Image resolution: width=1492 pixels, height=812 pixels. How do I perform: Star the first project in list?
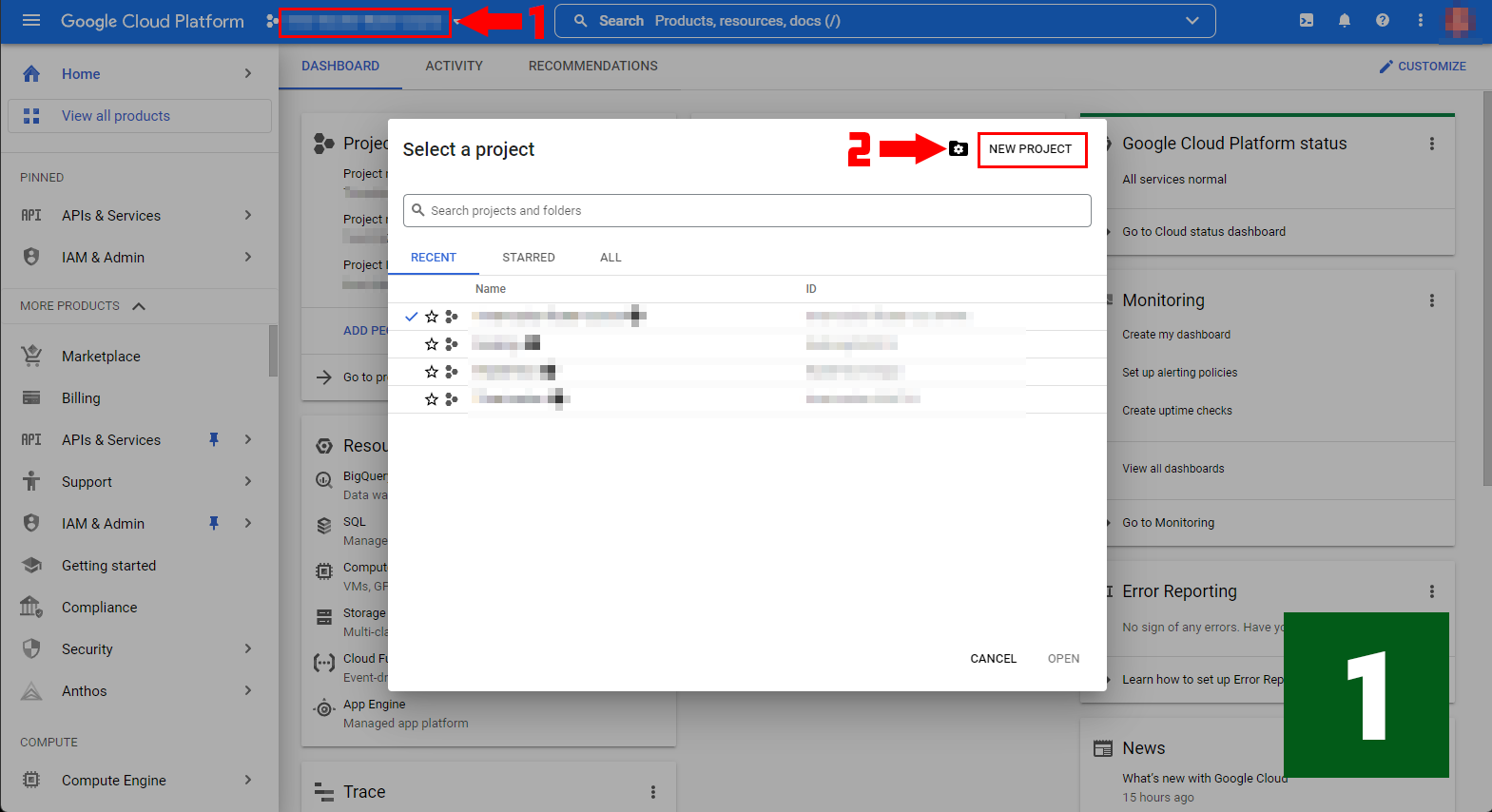pos(432,317)
